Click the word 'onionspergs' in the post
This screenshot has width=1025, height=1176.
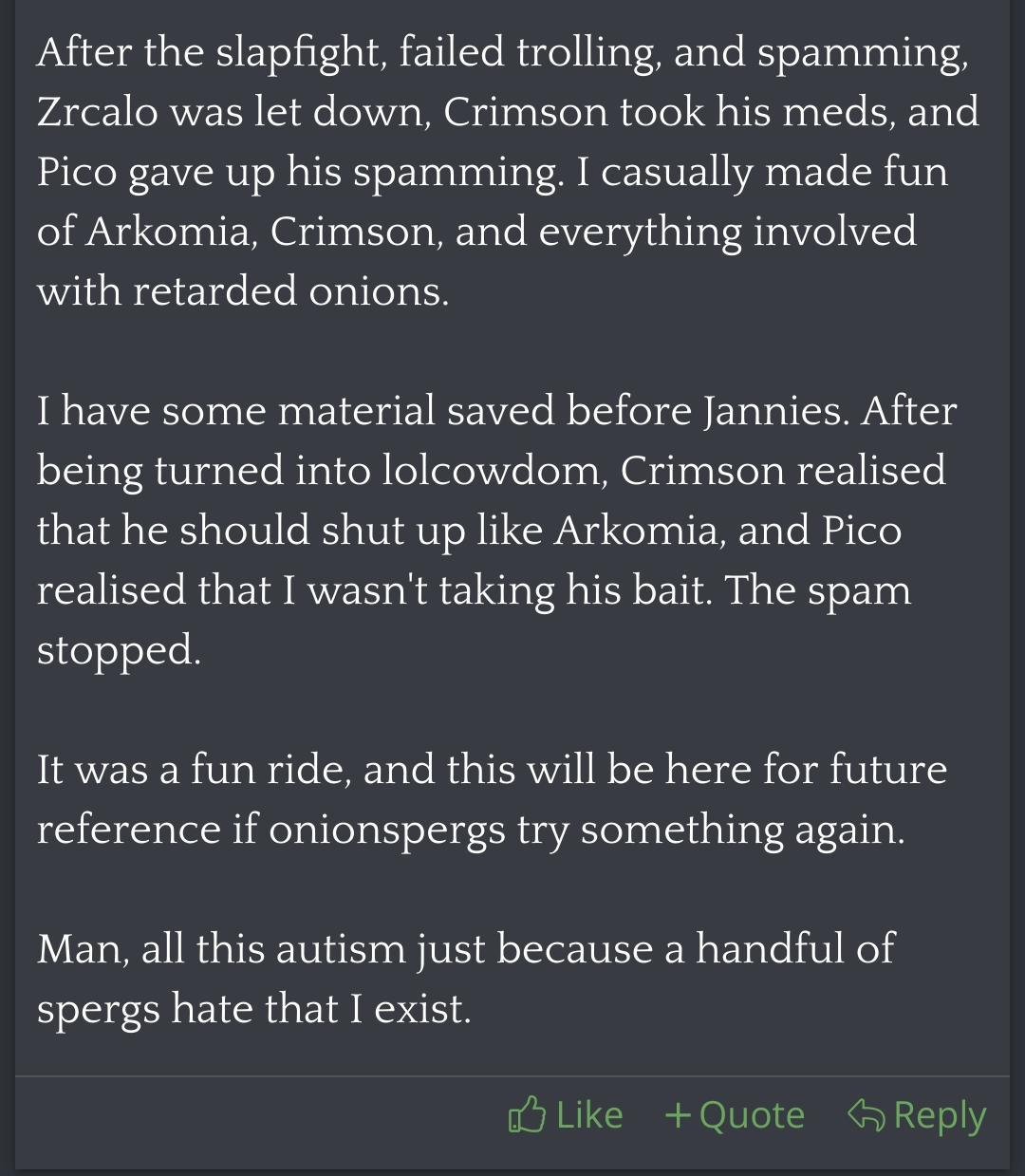tap(387, 831)
